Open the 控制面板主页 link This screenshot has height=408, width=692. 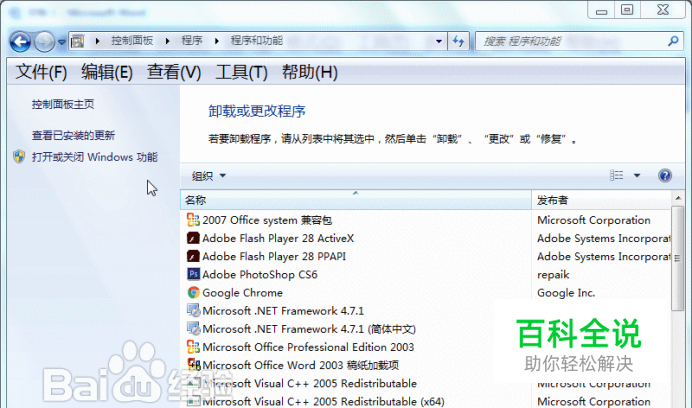pyautogui.click(x=63, y=104)
